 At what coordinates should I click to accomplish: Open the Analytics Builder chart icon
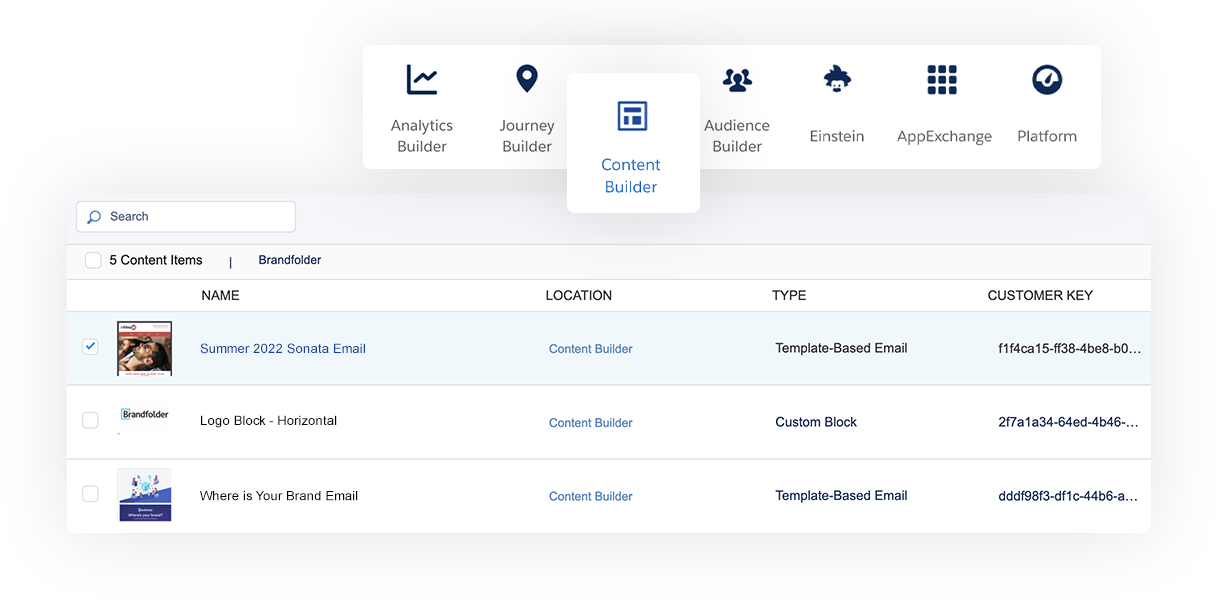[x=422, y=79]
